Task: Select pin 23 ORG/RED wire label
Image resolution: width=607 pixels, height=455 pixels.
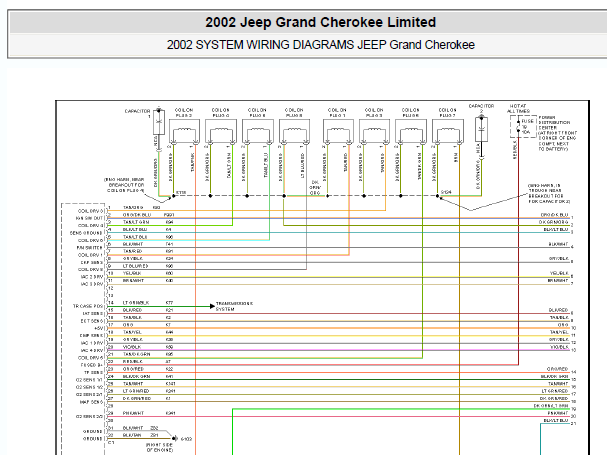Action: tap(134, 369)
